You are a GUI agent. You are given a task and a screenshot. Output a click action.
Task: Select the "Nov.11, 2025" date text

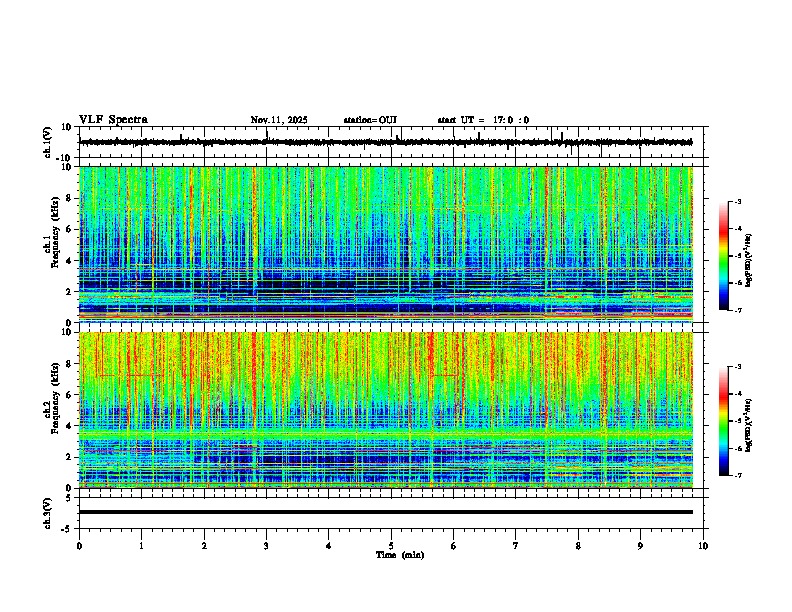coord(279,120)
